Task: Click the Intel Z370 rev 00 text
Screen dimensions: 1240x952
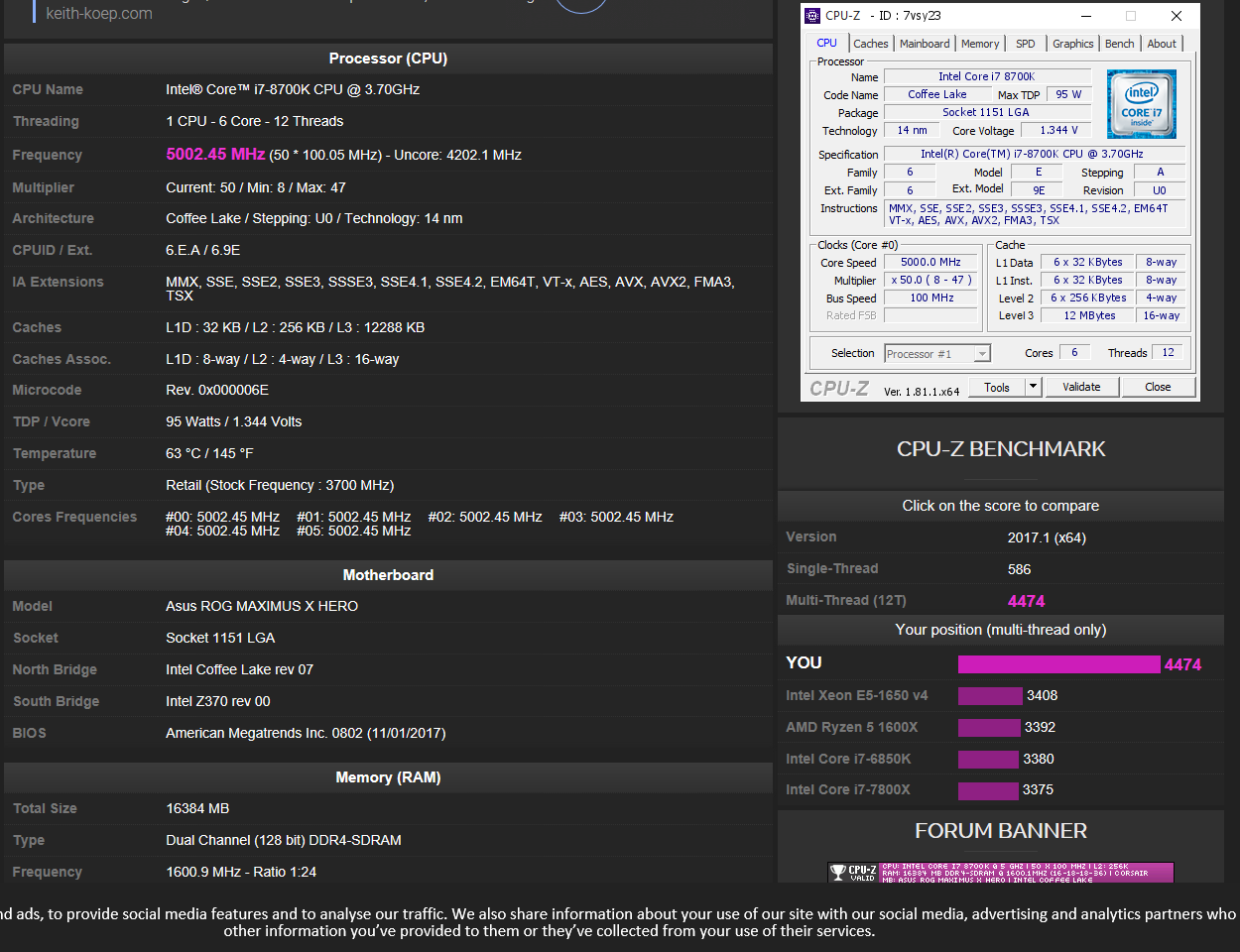Action: coord(217,701)
